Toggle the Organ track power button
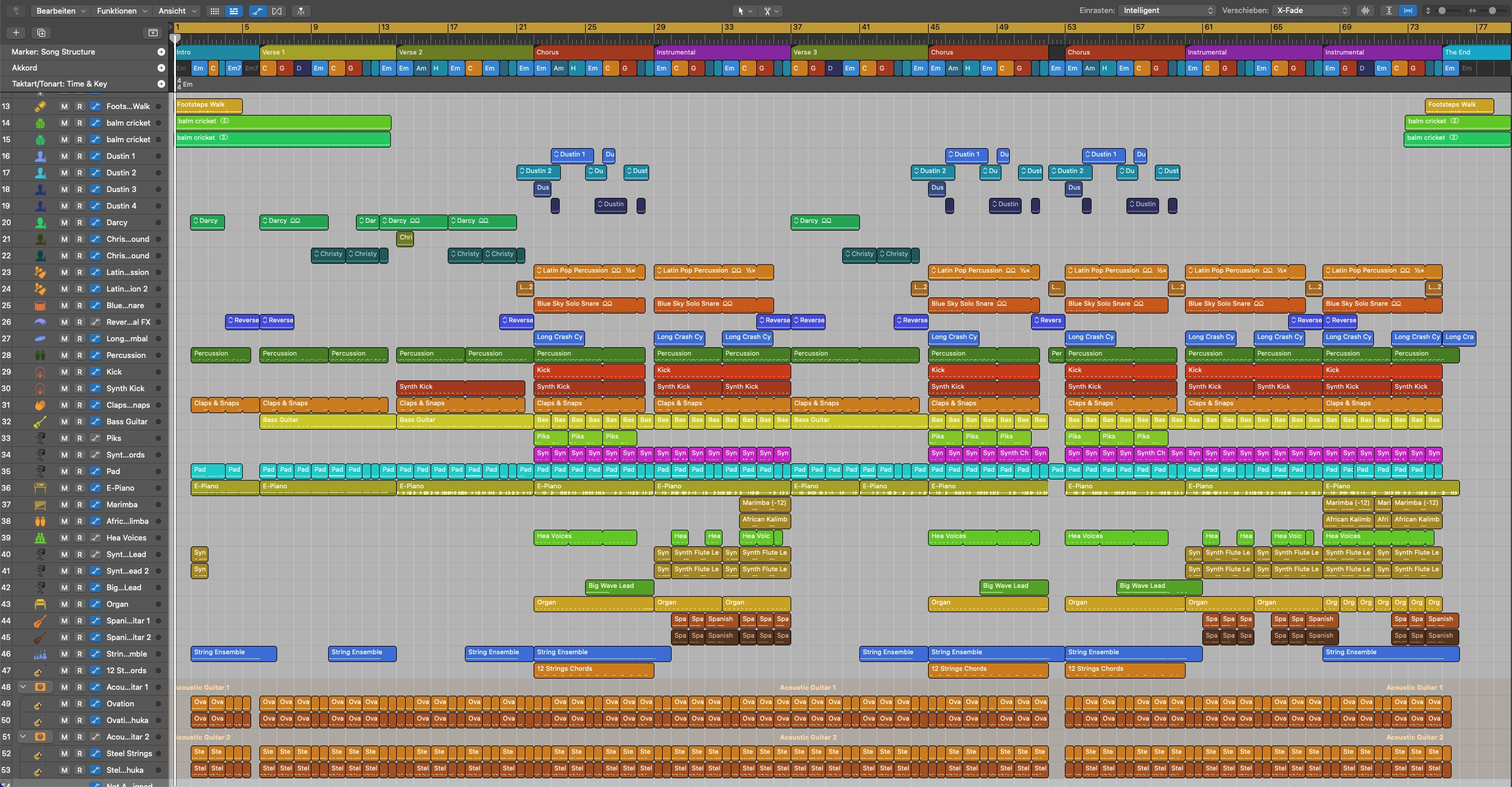The image size is (1512, 787). (158, 604)
